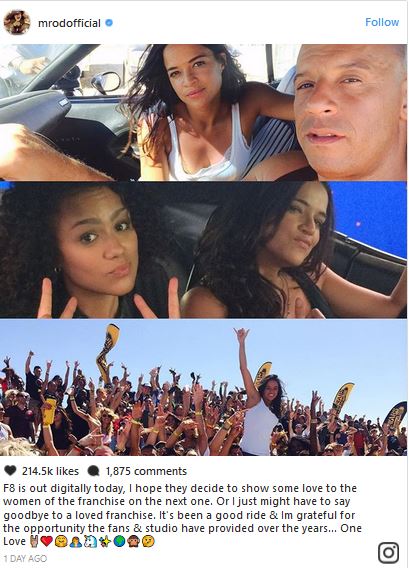Click the top car selfie photo
Viewport: 409px width, 568px height.
(x=204, y=112)
